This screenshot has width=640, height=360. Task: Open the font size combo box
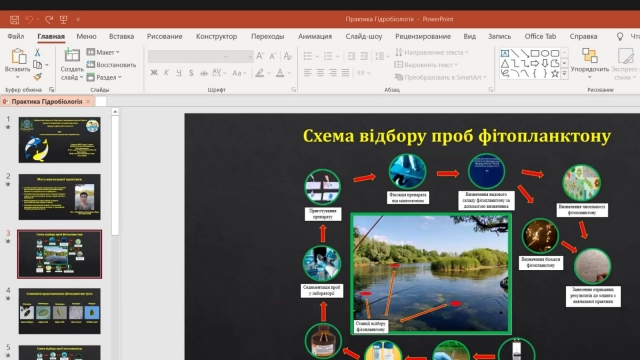pyautogui.click(x=241, y=56)
